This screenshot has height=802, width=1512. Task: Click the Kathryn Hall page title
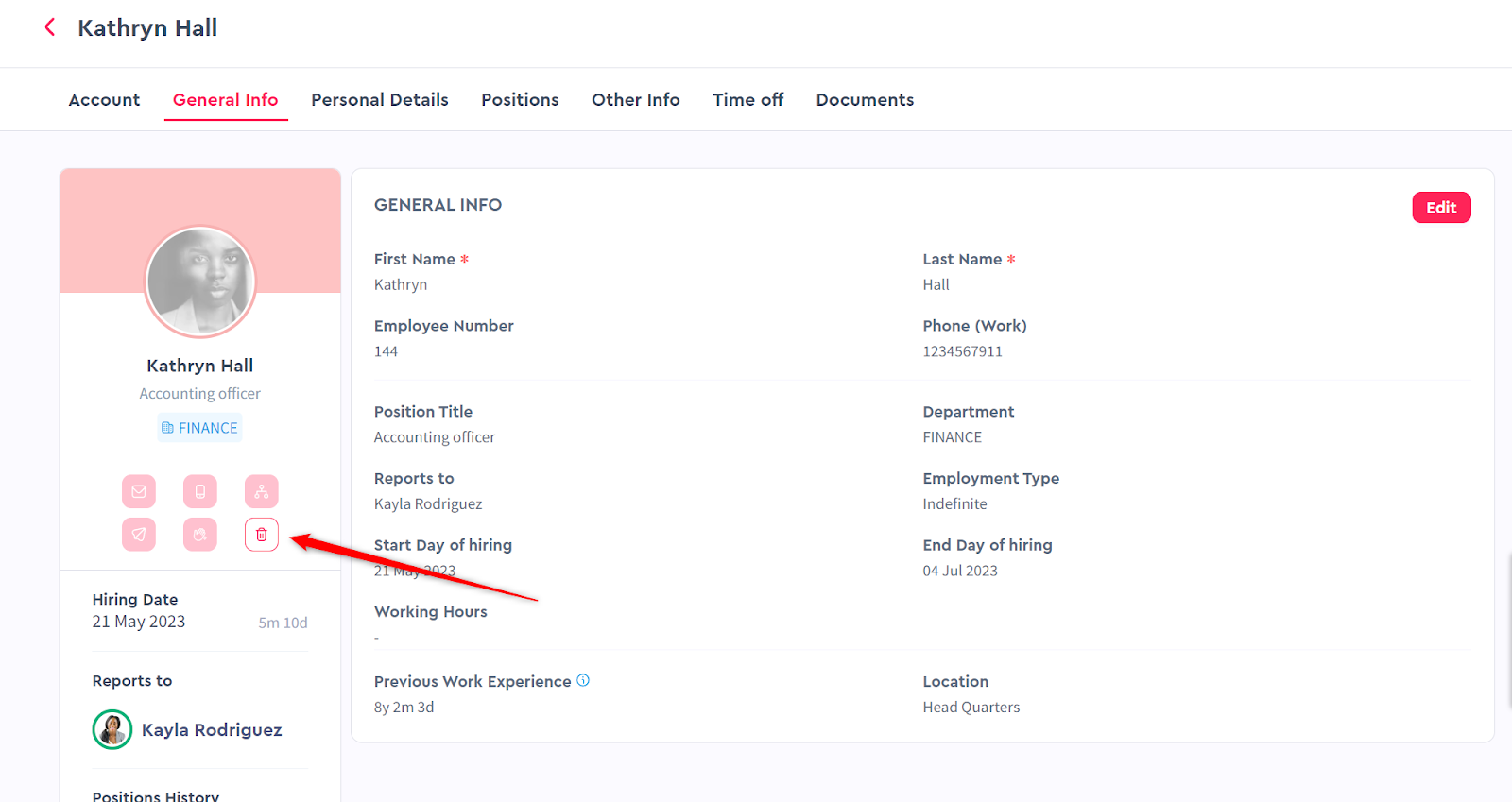(x=147, y=28)
